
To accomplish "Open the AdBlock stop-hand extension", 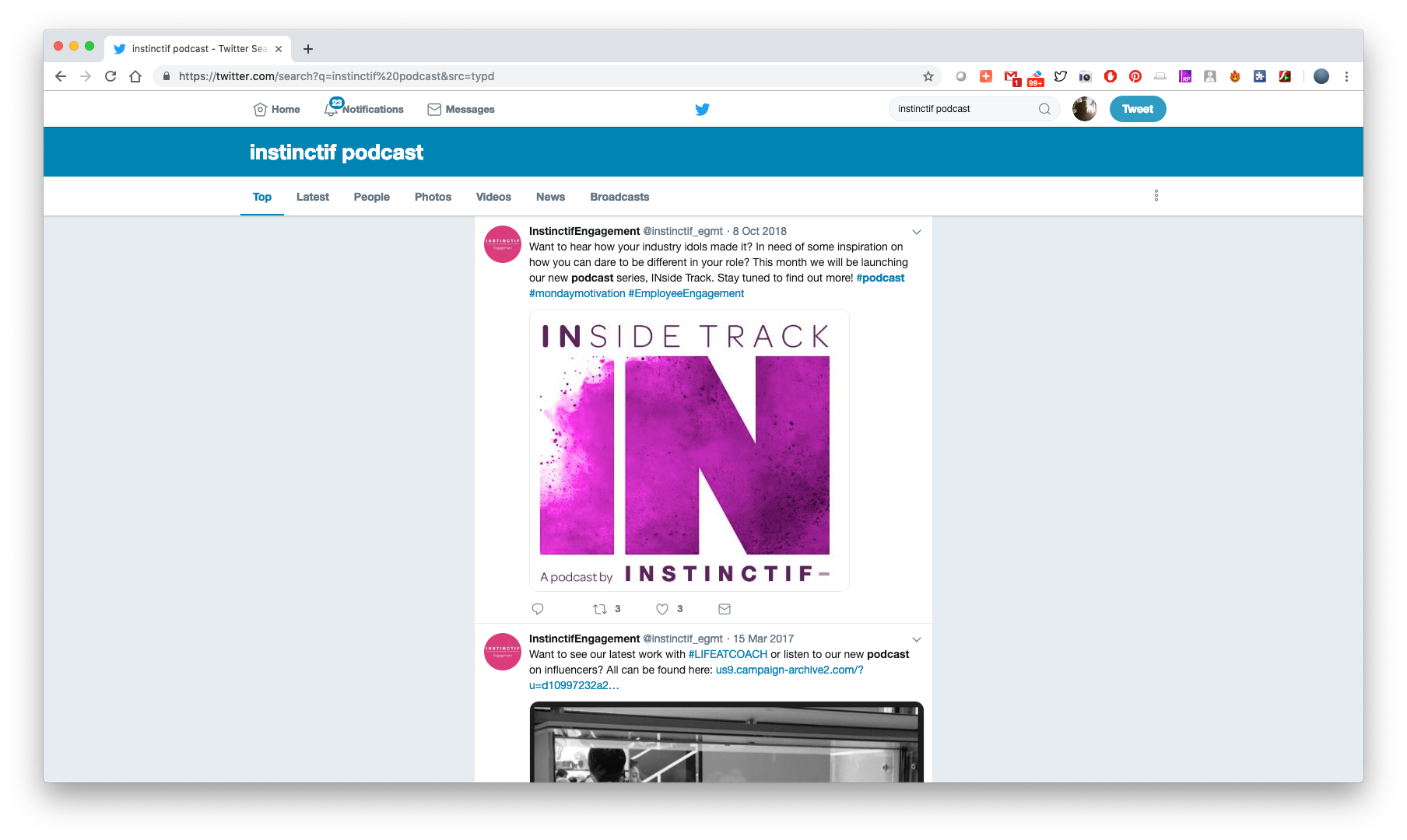I will tap(1111, 76).
